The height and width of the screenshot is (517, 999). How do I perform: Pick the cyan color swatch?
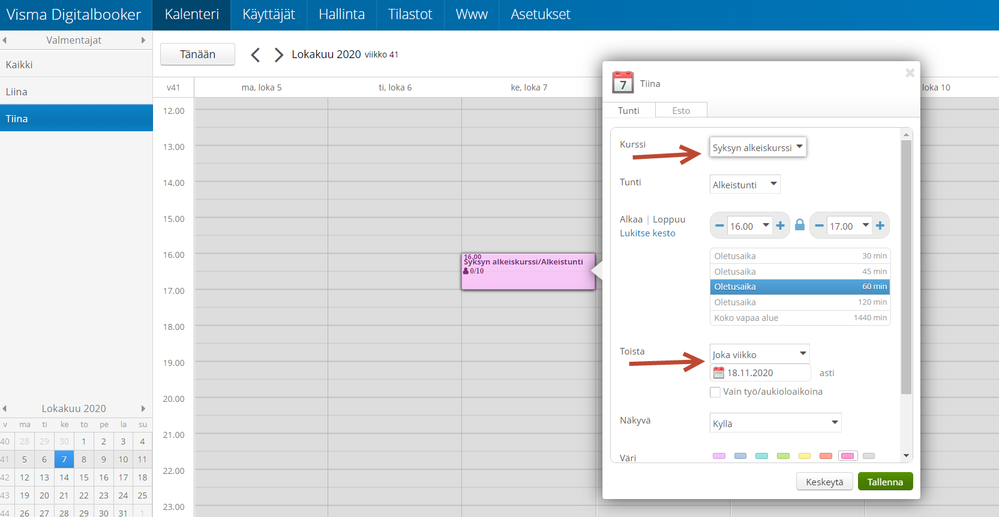pyautogui.click(x=761, y=456)
